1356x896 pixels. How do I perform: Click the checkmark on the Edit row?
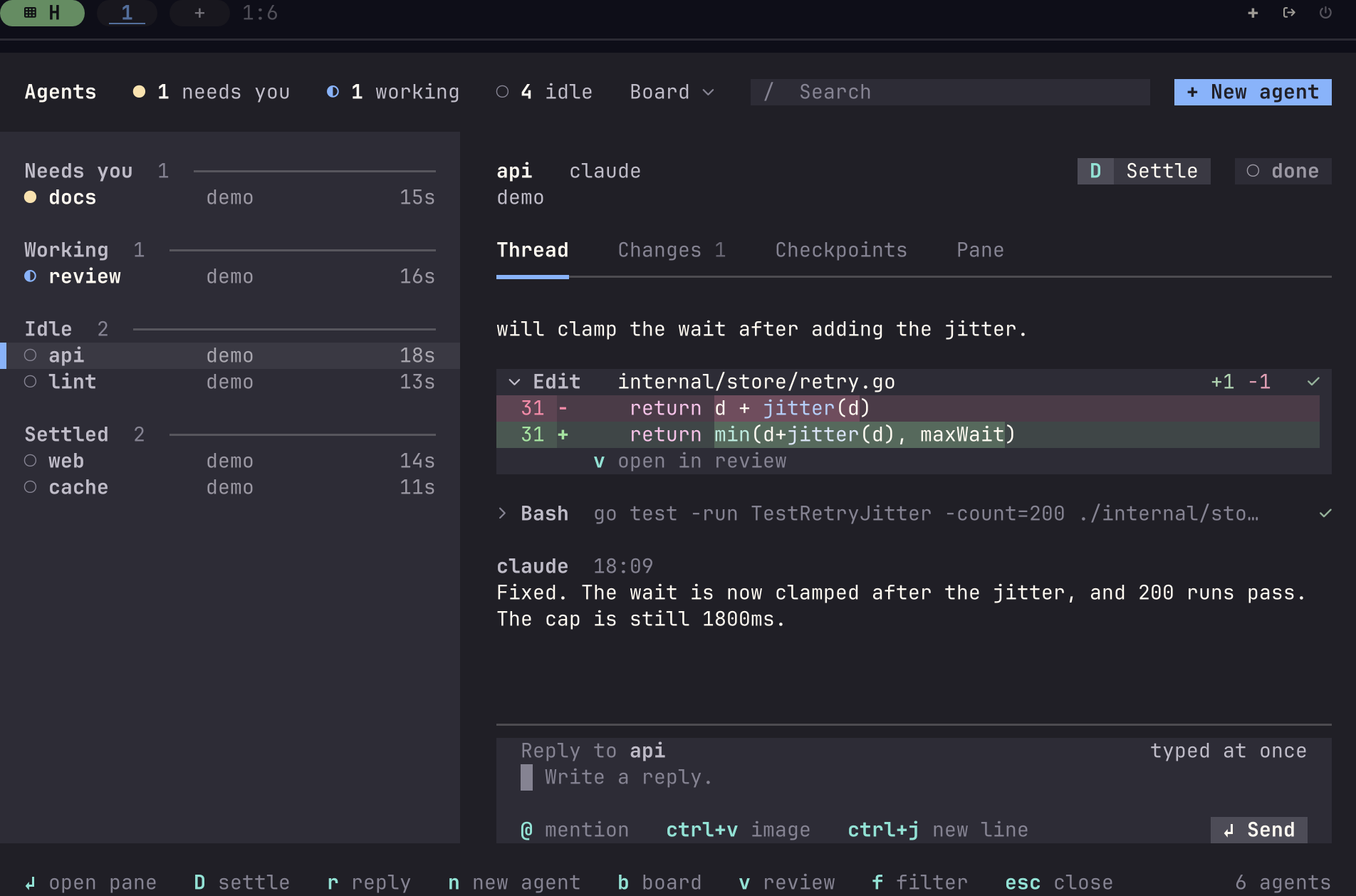tap(1313, 382)
